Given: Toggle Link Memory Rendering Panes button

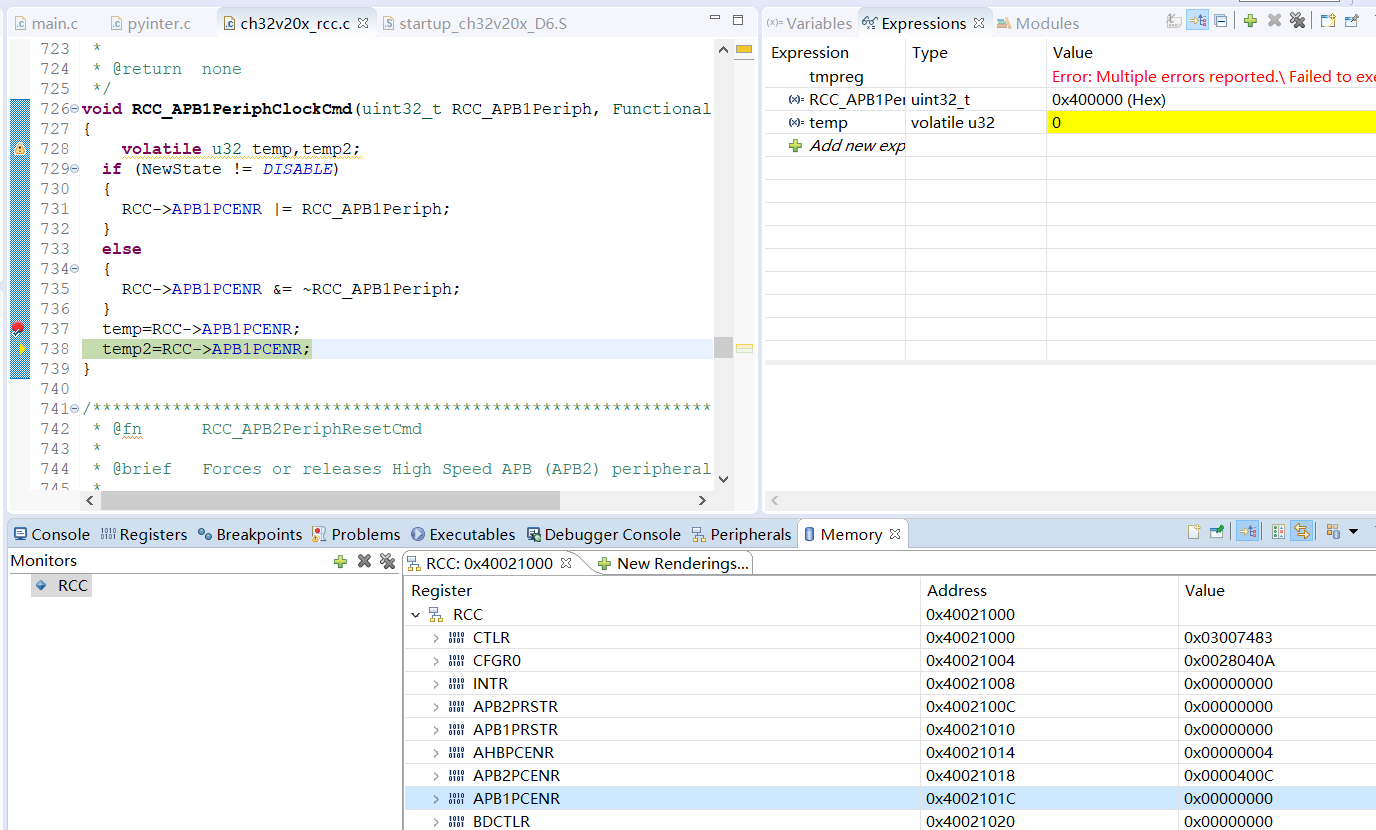Looking at the screenshot, I should point(1301,532).
